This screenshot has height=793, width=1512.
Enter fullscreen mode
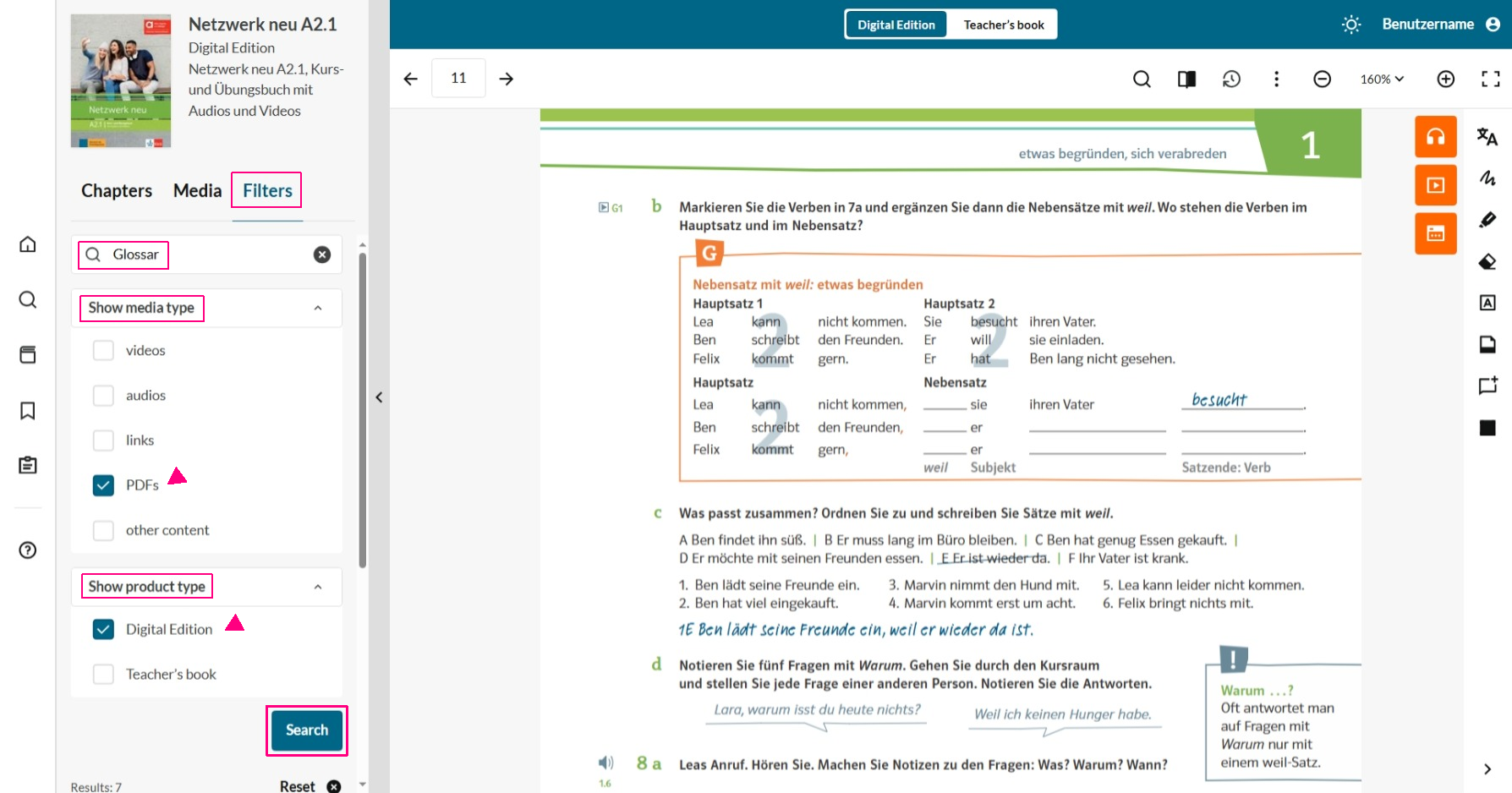[x=1491, y=79]
